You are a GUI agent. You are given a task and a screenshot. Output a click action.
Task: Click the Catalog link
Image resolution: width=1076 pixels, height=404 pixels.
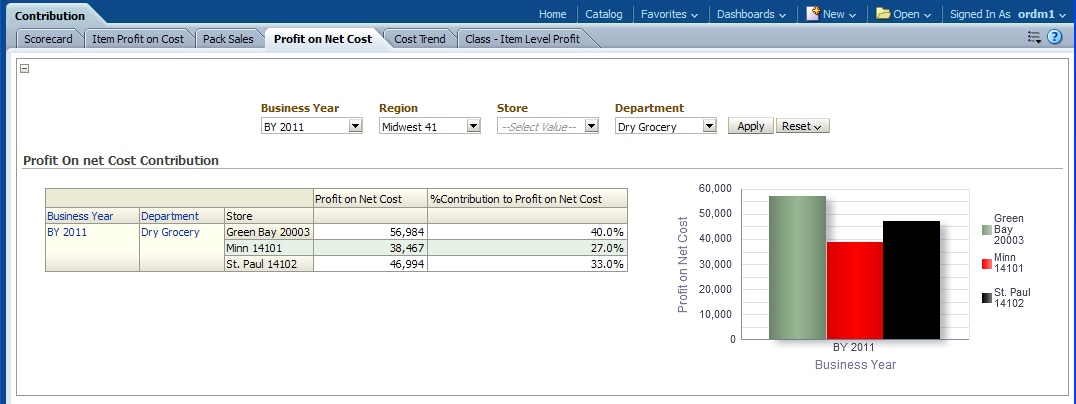tap(603, 14)
